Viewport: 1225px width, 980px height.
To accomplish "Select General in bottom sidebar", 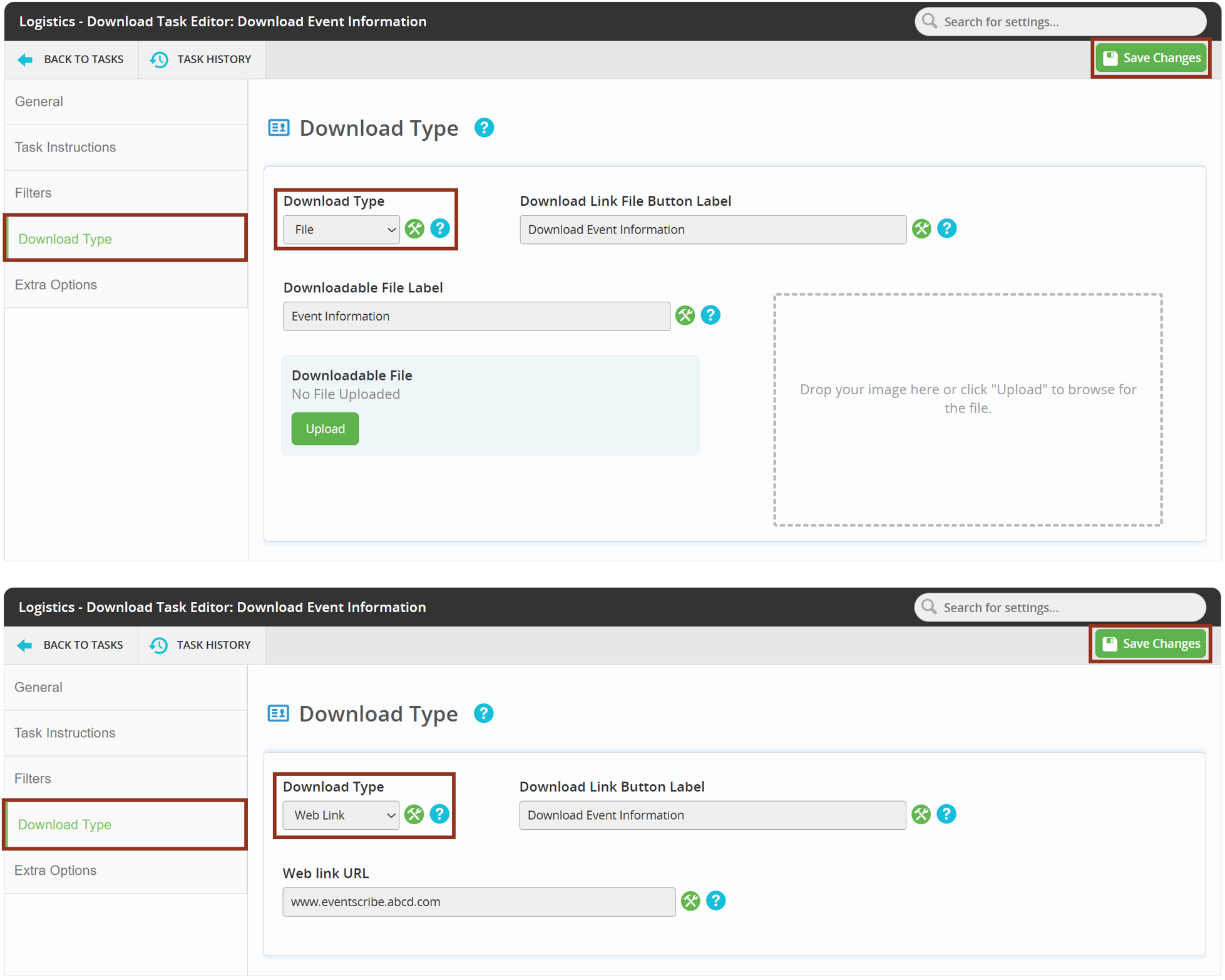I will [38, 687].
